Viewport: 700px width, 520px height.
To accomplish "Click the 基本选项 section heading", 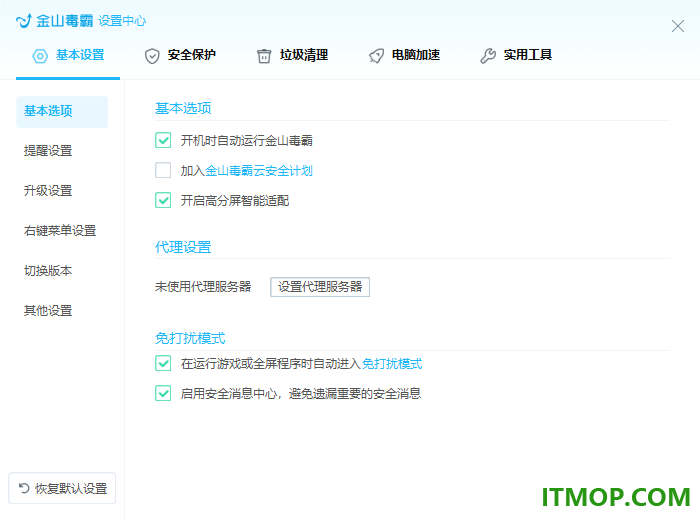I will coord(183,108).
